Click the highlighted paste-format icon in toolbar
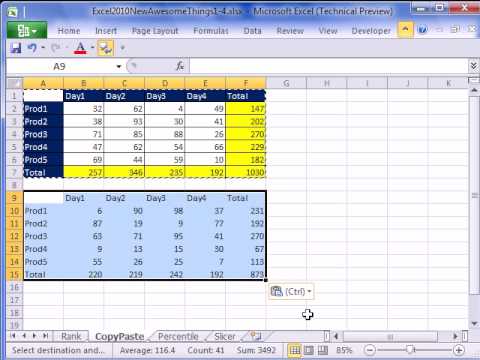The image size is (480, 360). coord(105,49)
